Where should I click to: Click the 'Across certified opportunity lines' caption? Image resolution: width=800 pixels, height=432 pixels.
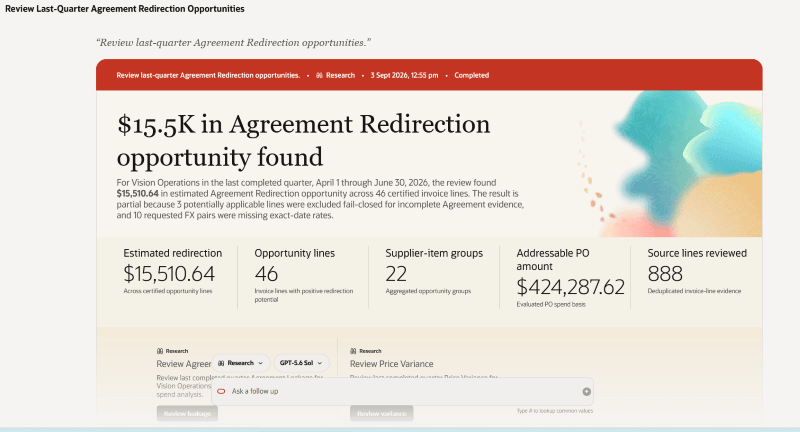click(x=168, y=291)
